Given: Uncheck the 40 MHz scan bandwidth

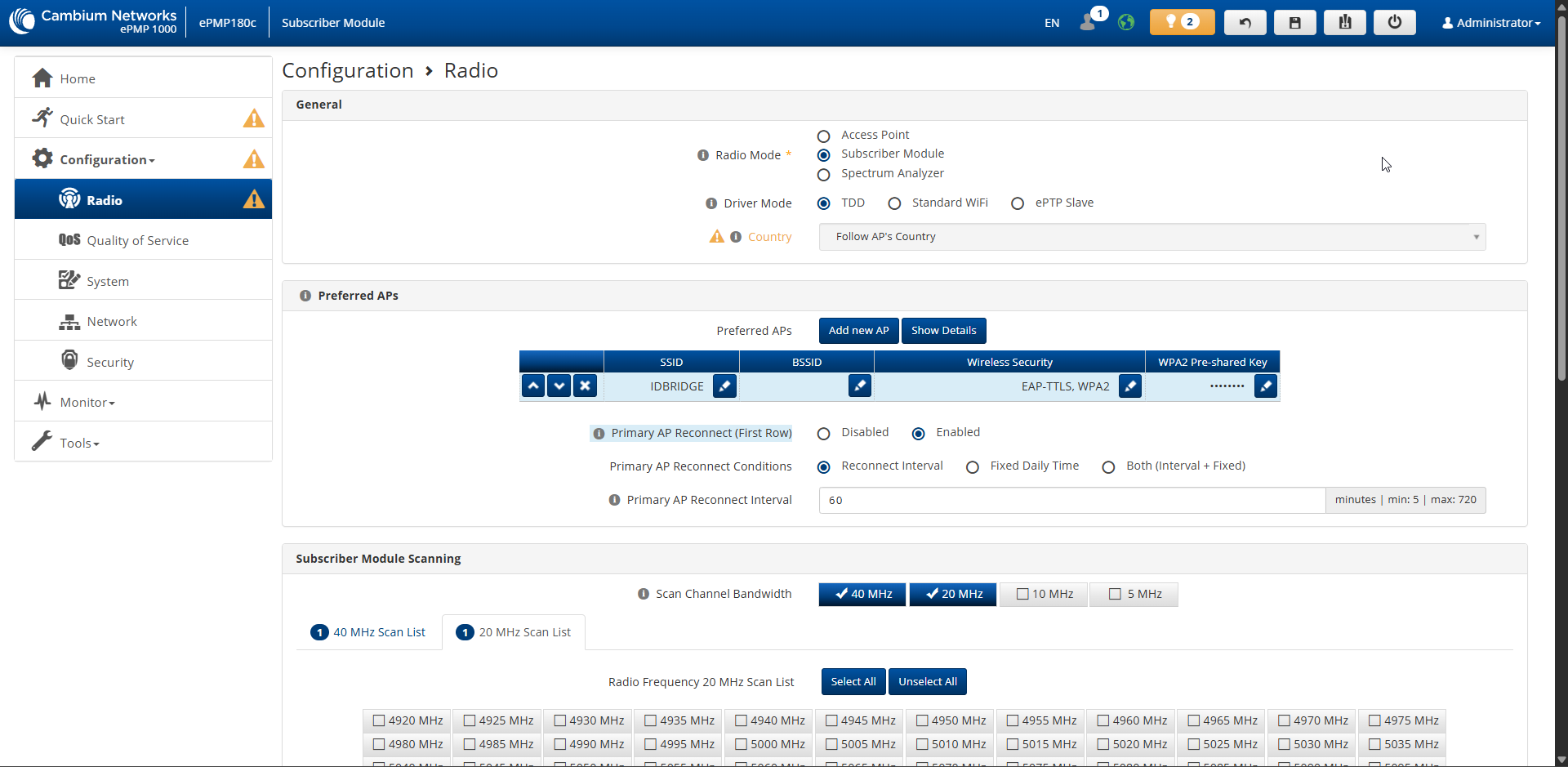Looking at the screenshot, I should (x=862, y=594).
